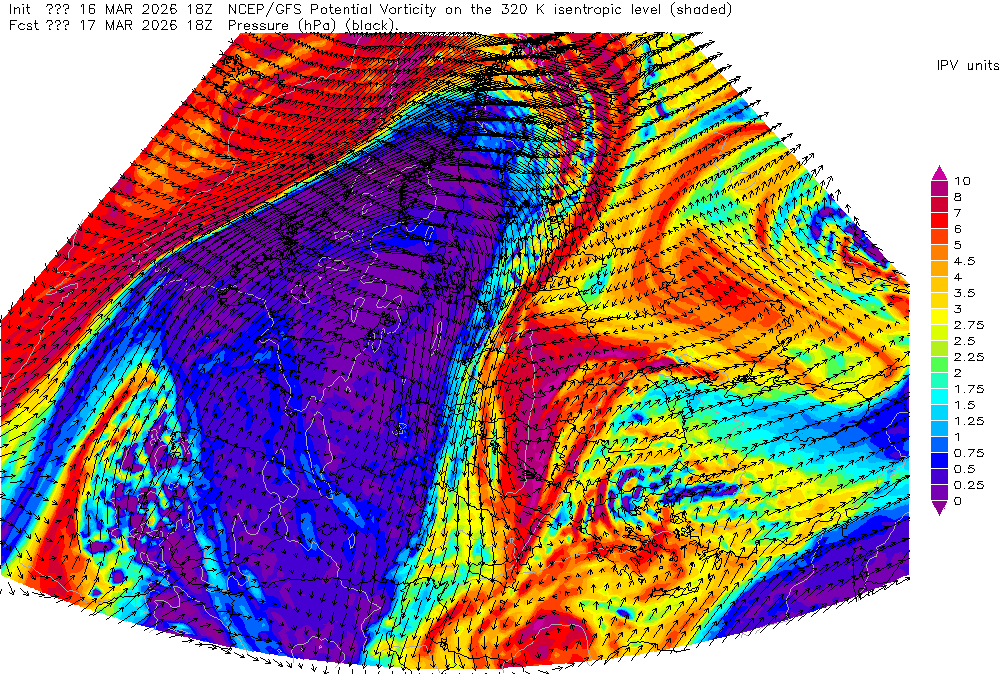
Task: Pick the green swatch between 2 and 2.25
Action: click(x=940, y=365)
